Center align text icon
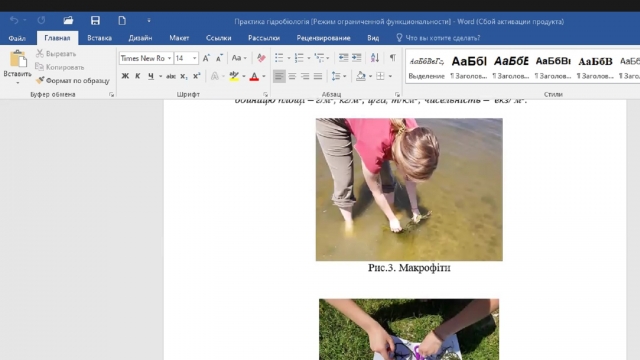Image resolution: width=640 pixels, height=360 pixels. [292, 76]
